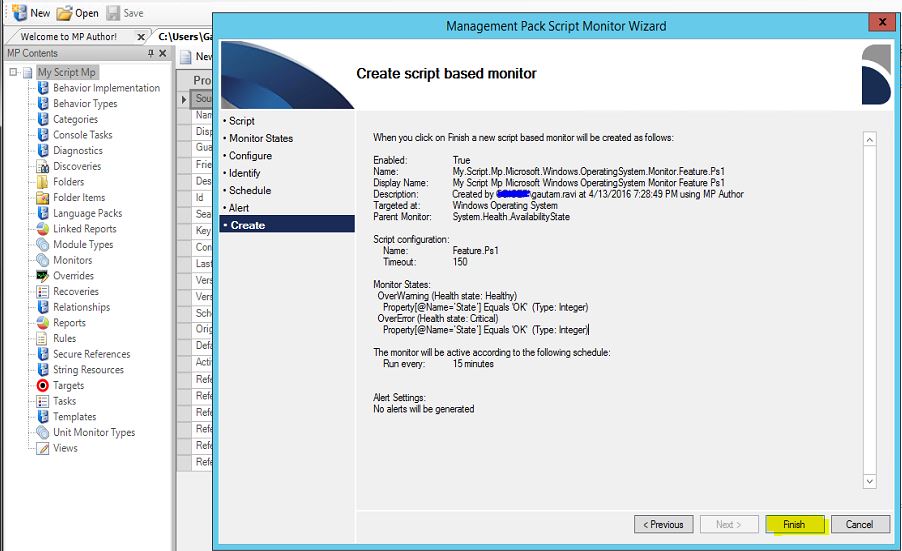This screenshot has height=551, width=902.
Task: Select the Create wizard step
Action: pyautogui.click(x=287, y=224)
